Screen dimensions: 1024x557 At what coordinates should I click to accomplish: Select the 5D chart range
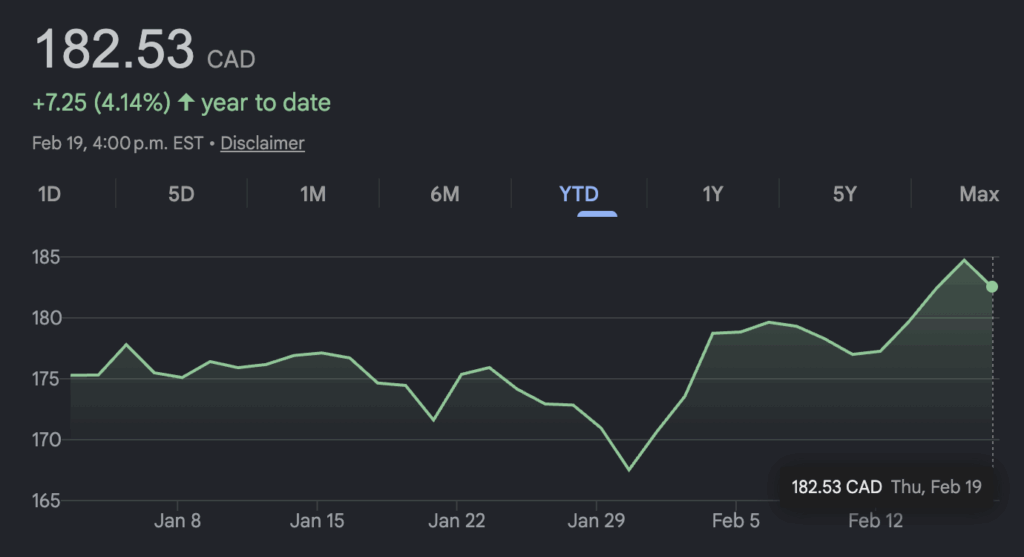click(x=181, y=194)
